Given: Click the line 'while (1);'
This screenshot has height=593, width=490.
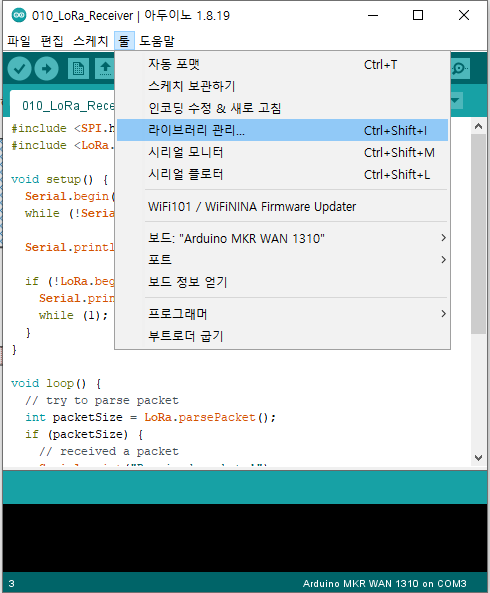Looking at the screenshot, I should point(73,315).
